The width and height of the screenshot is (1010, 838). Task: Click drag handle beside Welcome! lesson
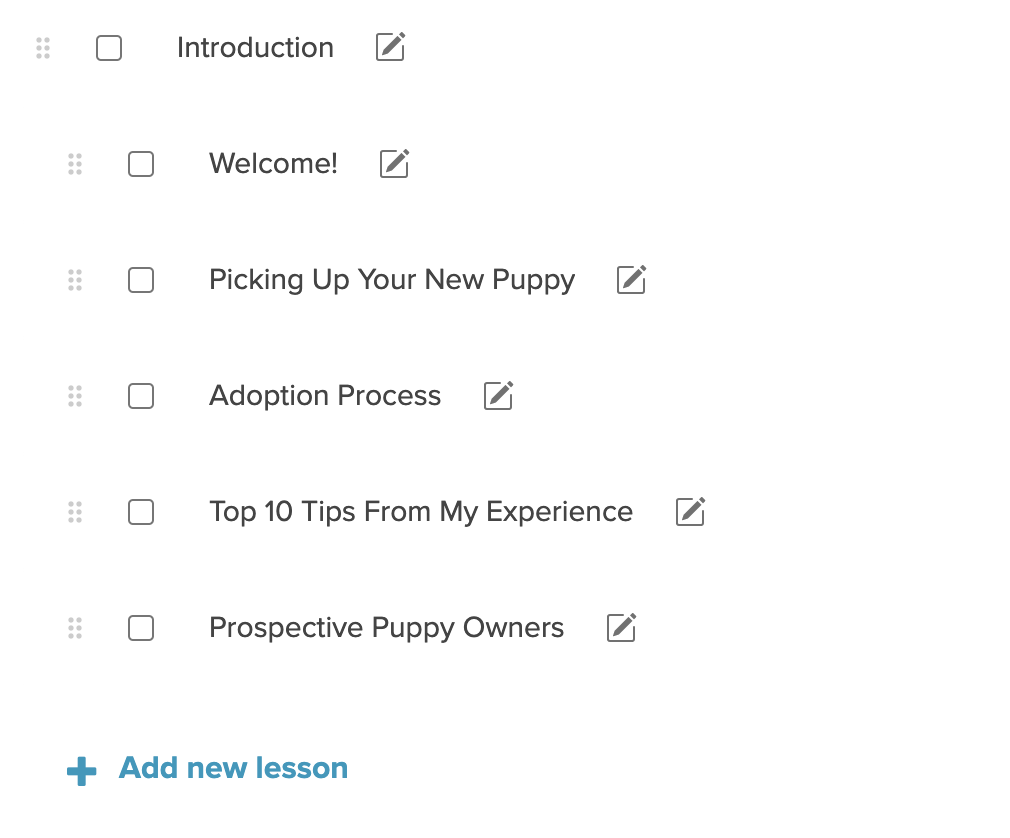[x=75, y=164]
